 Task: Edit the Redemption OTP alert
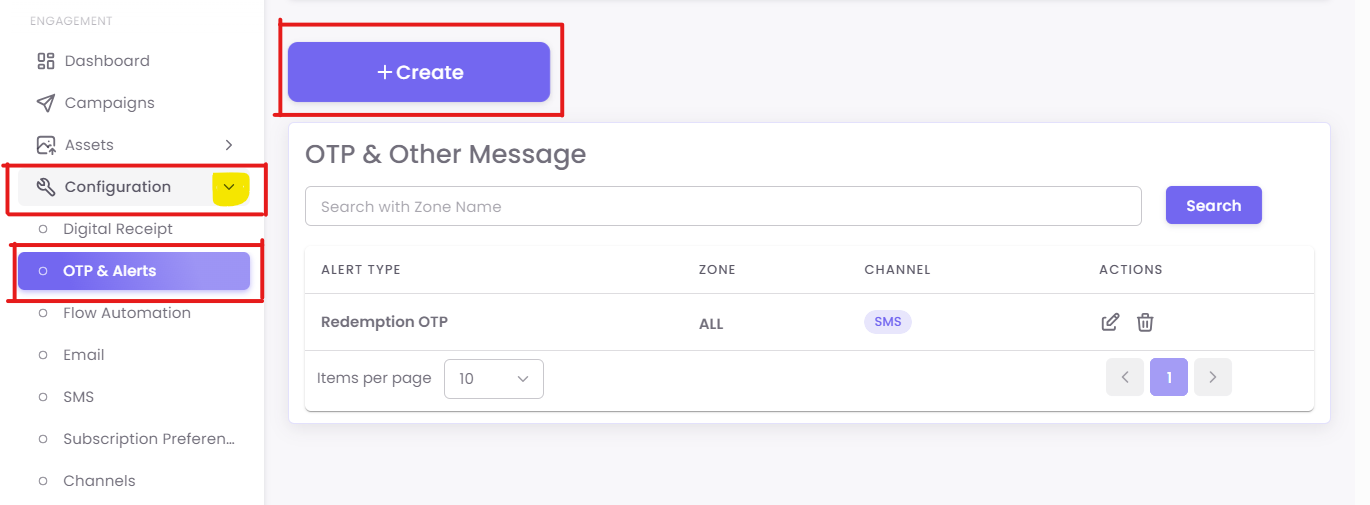1110,322
